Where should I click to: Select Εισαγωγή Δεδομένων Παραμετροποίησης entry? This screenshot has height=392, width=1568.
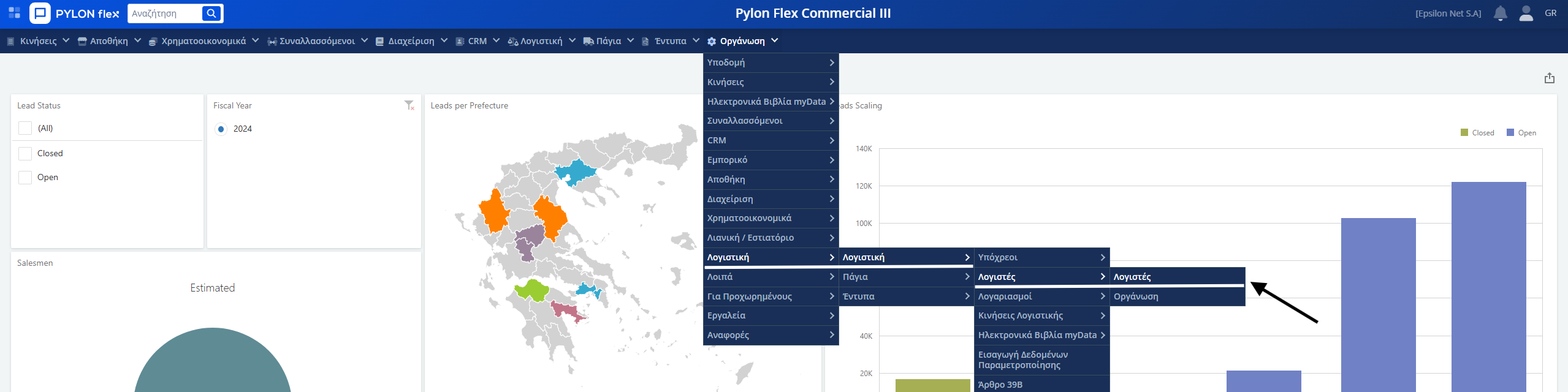click(1042, 360)
